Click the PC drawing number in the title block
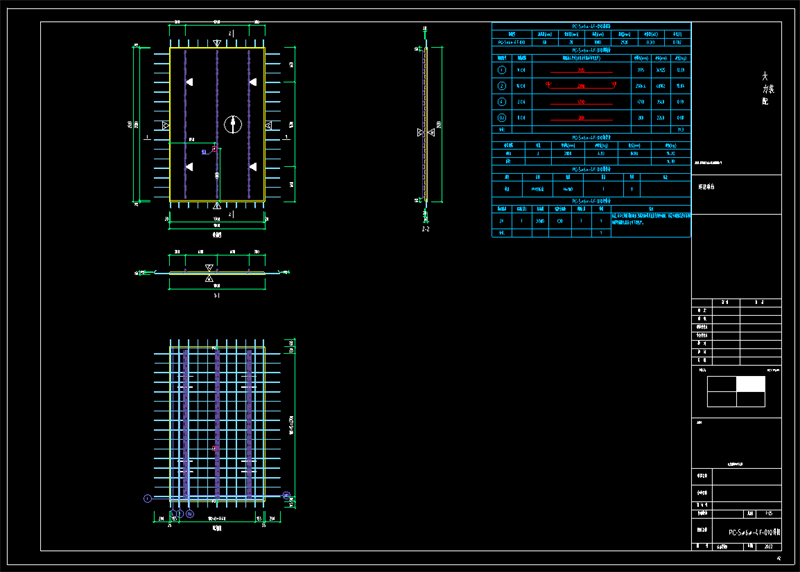800x572 pixels. click(755, 532)
